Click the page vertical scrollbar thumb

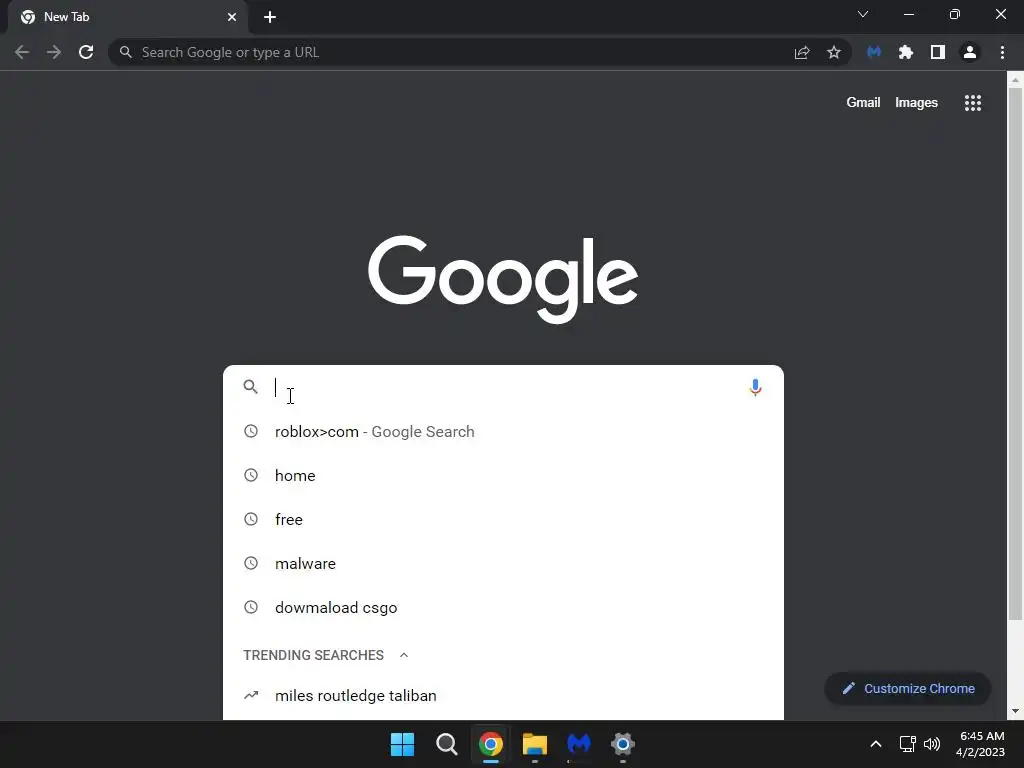point(1015,354)
